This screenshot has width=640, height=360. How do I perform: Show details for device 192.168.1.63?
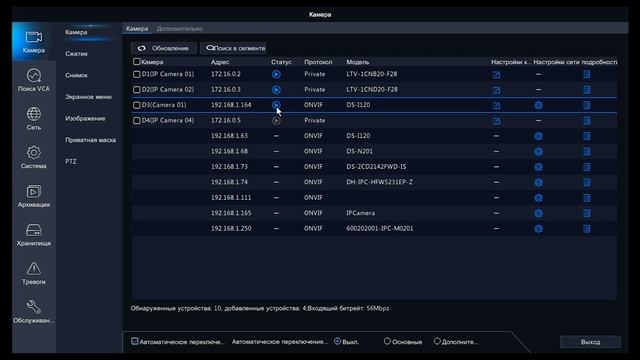pos(587,136)
